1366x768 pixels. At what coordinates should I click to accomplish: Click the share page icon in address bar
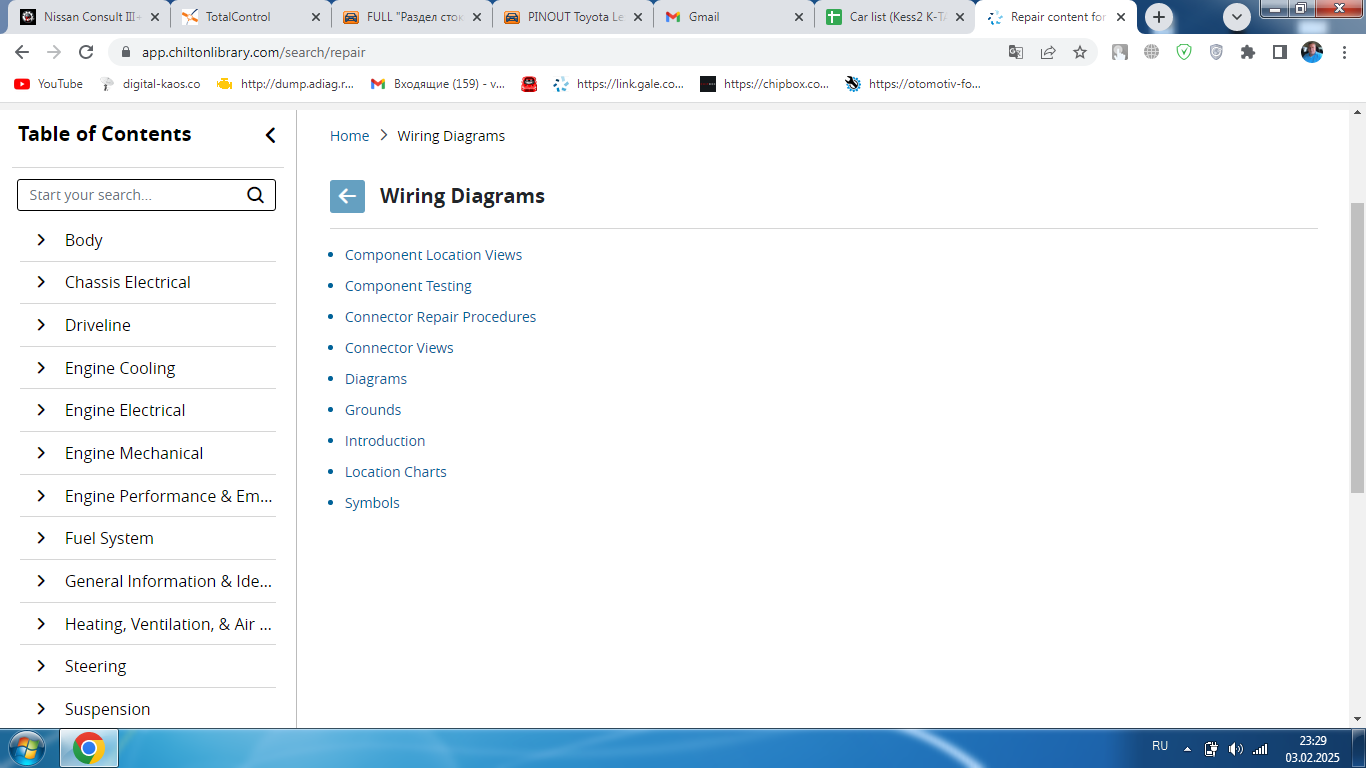coord(1048,52)
